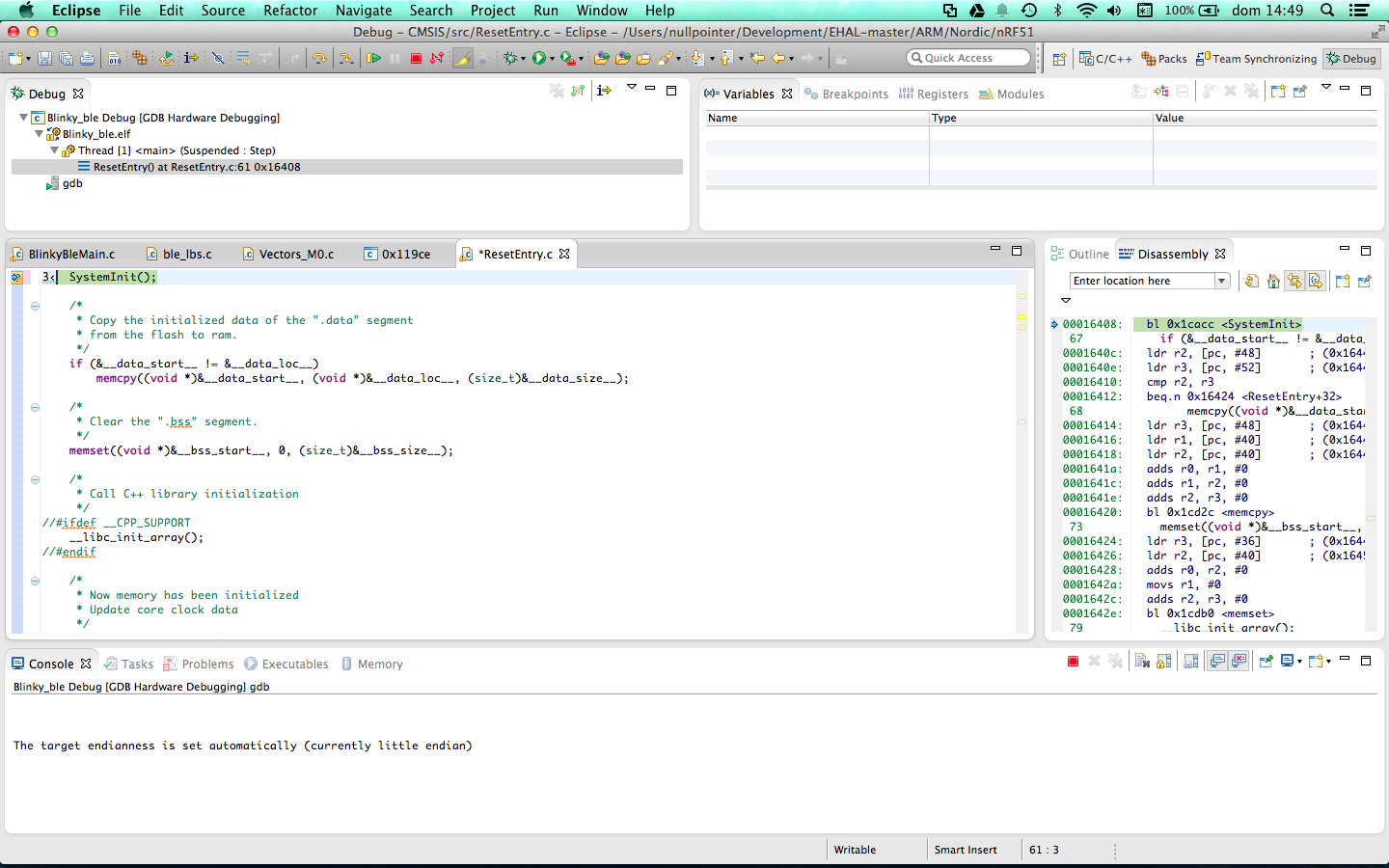Open the Memory tab in bottom panel
Viewport: 1389px width, 868px height.
[x=371, y=664]
